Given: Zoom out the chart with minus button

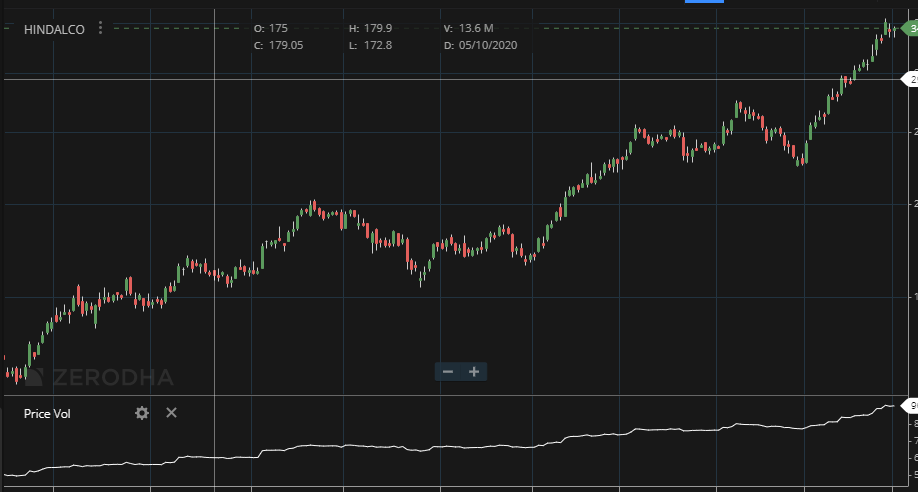Looking at the screenshot, I should tap(448, 371).
